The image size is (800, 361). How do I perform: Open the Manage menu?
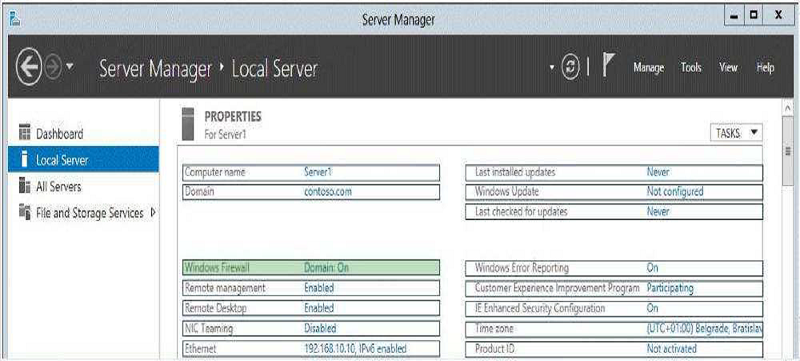coord(648,67)
